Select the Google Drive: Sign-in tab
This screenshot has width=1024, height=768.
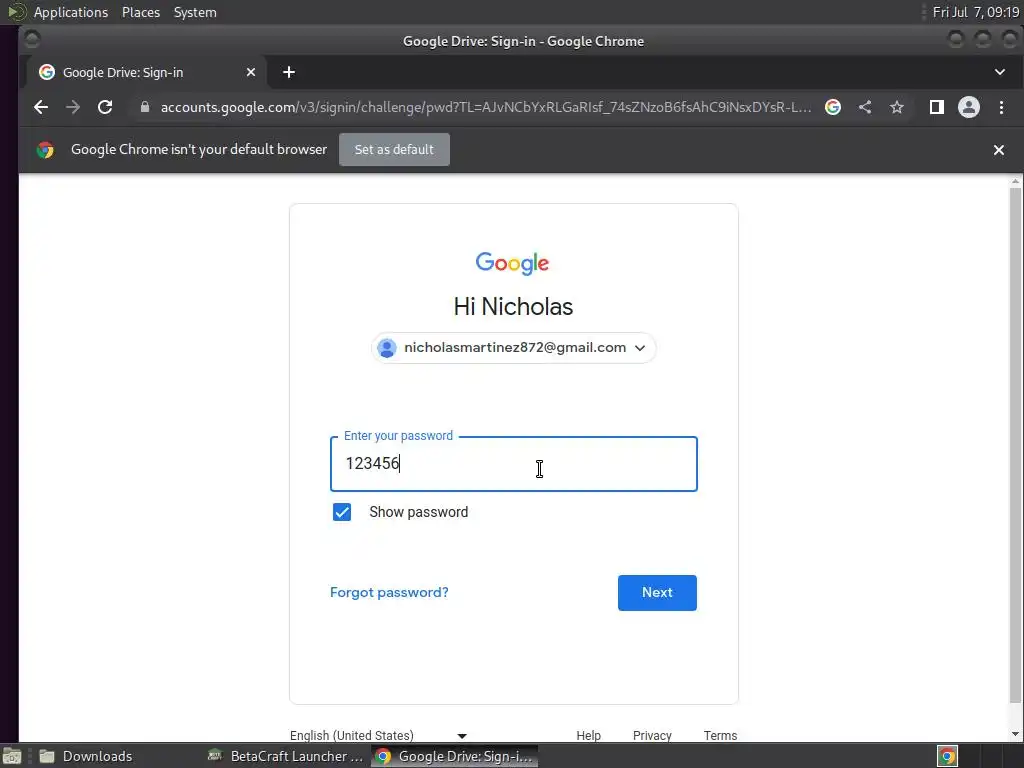146,72
